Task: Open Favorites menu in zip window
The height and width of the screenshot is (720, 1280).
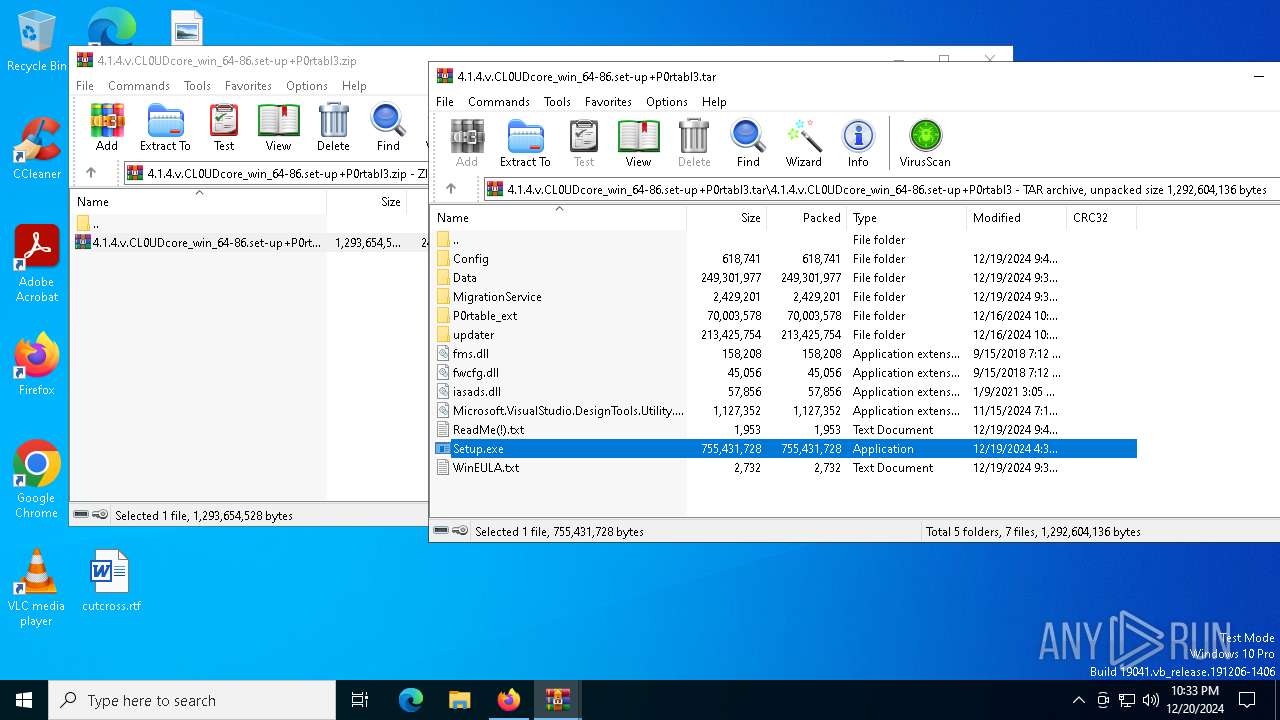Action: 248,86
